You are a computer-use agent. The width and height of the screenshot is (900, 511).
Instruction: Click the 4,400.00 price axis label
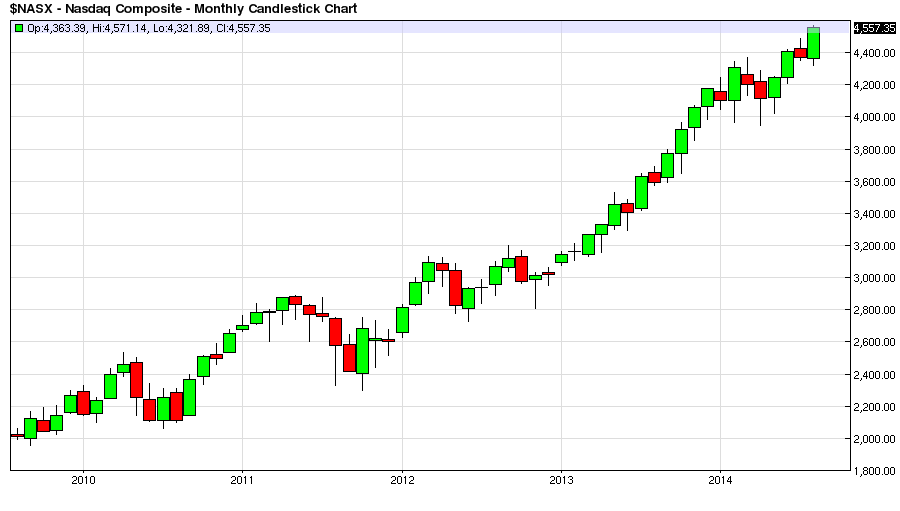874,53
